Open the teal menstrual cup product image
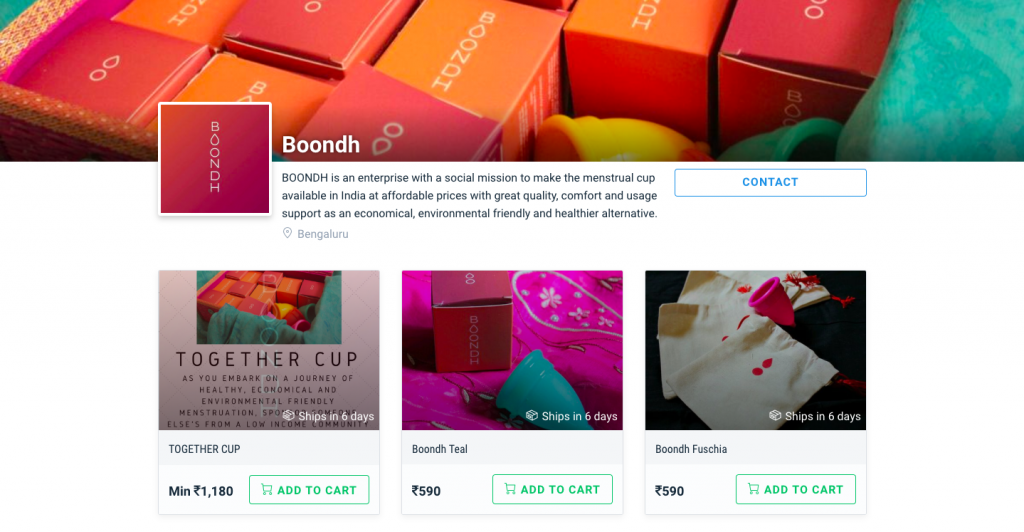Screen dimensions: 1024x532 click(512, 350)
